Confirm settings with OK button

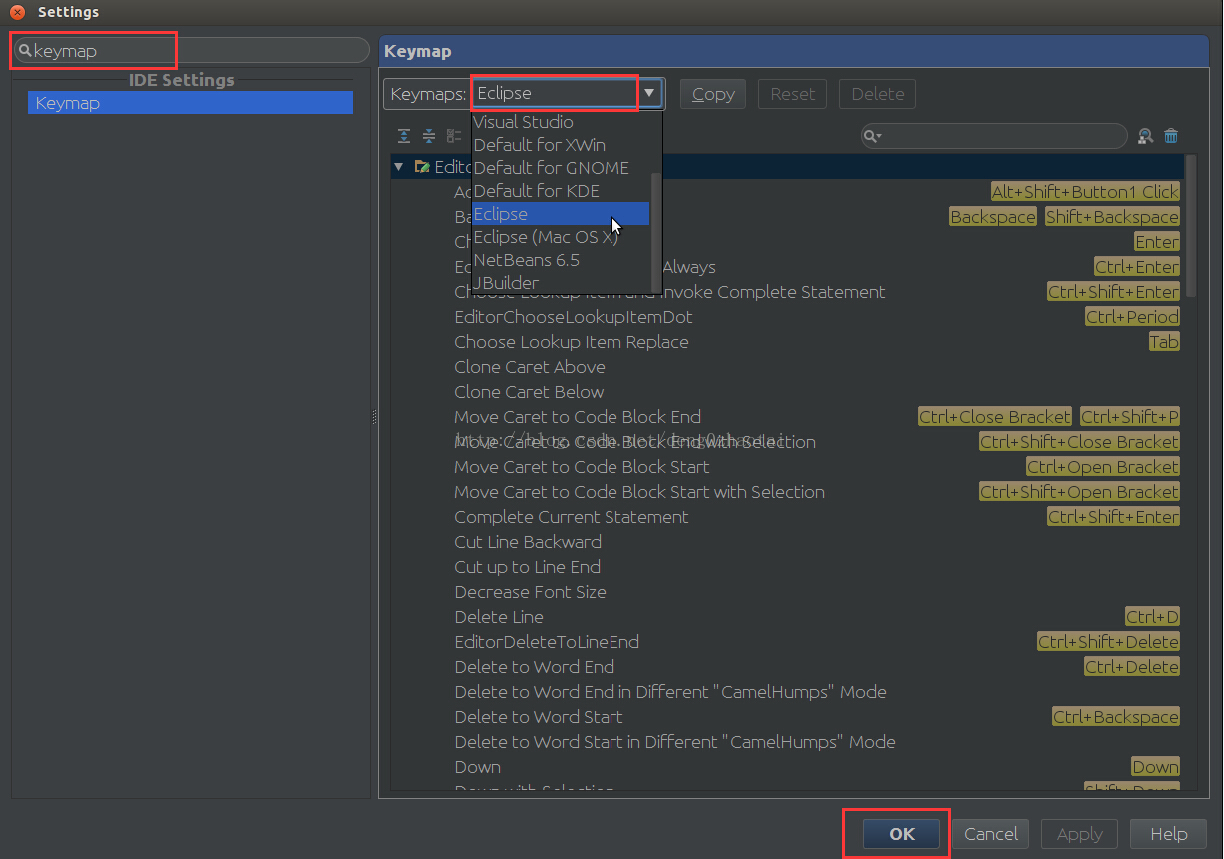tap(902, 834)
